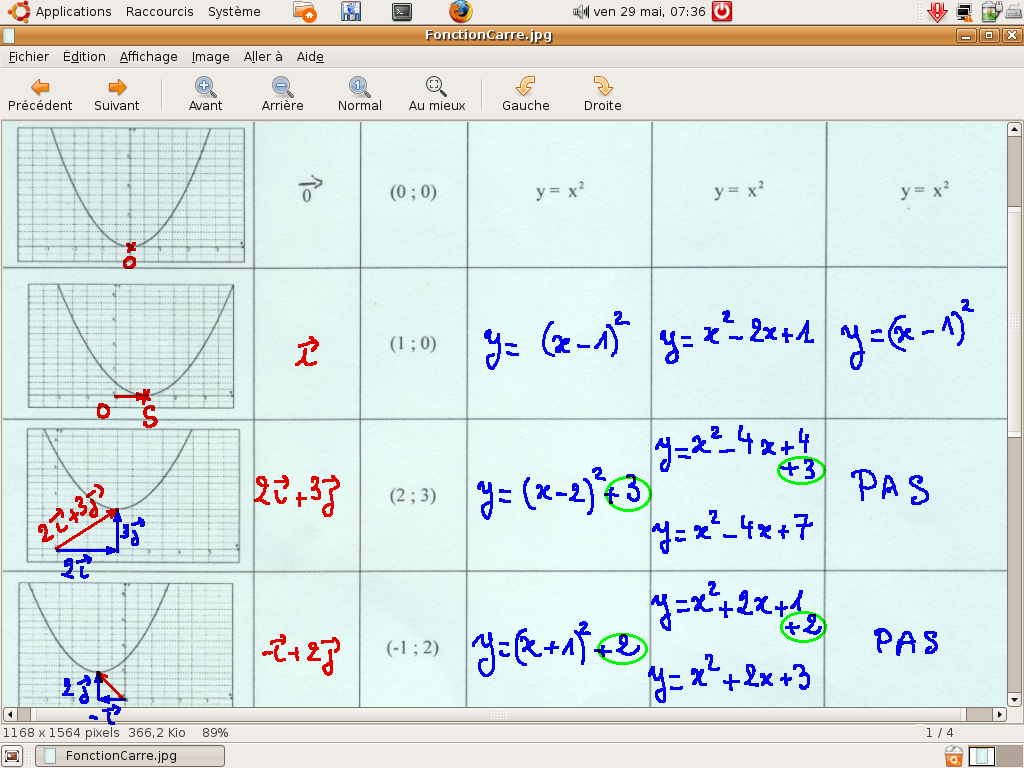Reset zoom with the Normal button
Viewport: 1024px width, 768px height.
pyautogui.click(x=359, y=95)
